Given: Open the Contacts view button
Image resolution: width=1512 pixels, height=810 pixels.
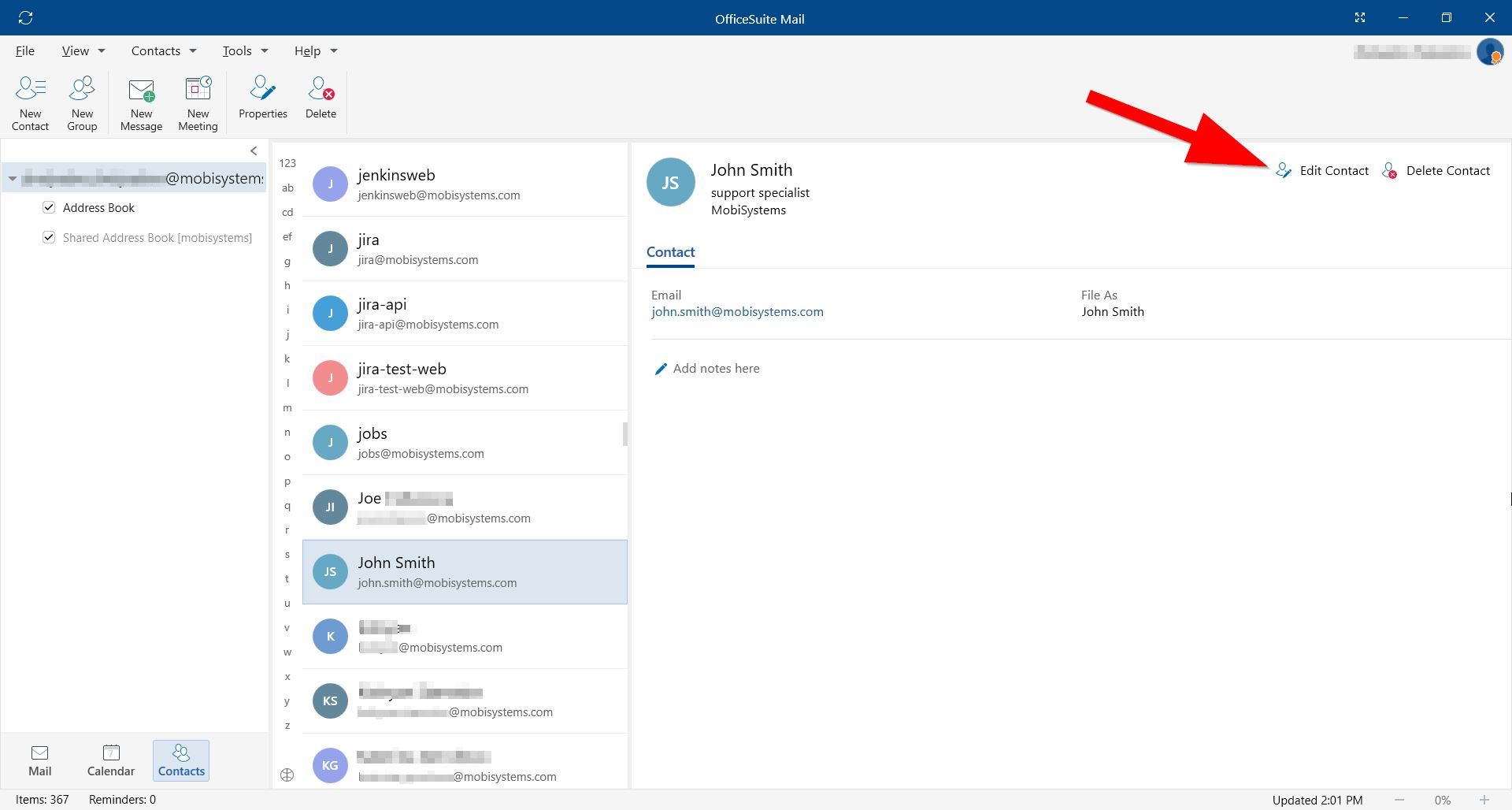Looking at the screenshot, I should tap(181, 760).
